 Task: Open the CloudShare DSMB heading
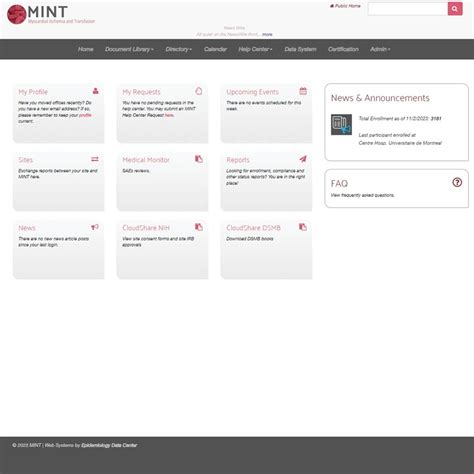tap(253, 228)
